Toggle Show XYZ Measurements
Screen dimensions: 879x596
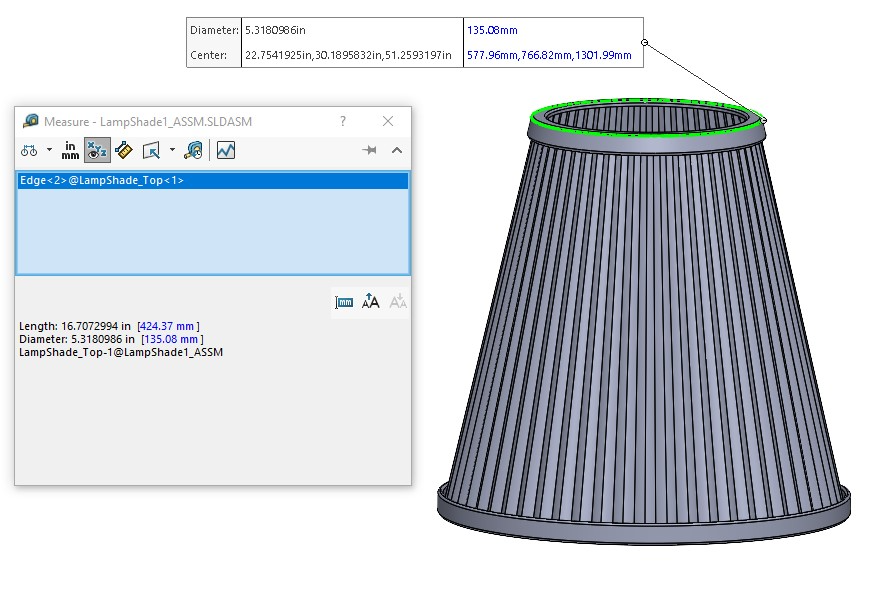tap(97, 150)
